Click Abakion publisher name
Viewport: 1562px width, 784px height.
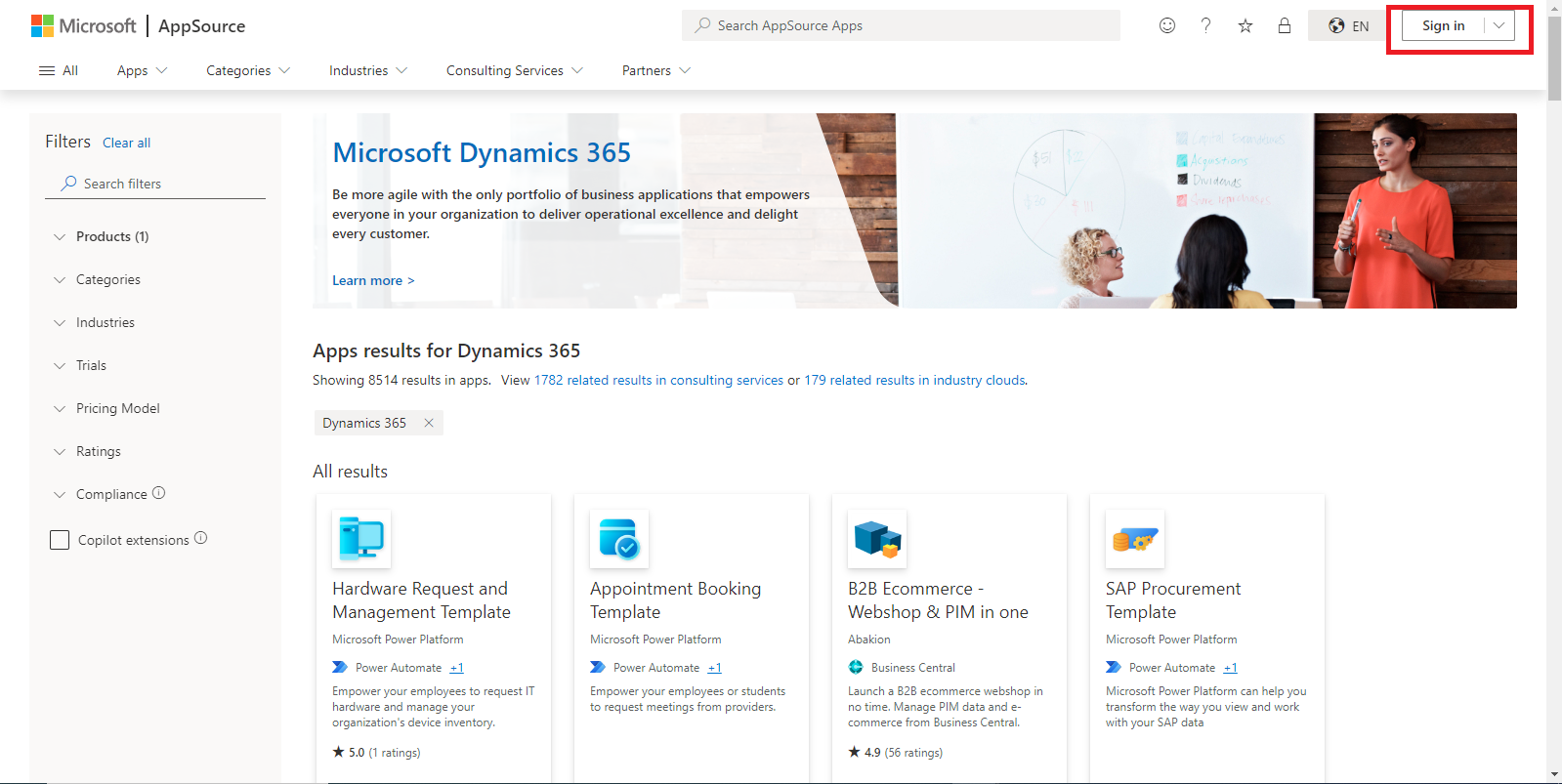869,640
